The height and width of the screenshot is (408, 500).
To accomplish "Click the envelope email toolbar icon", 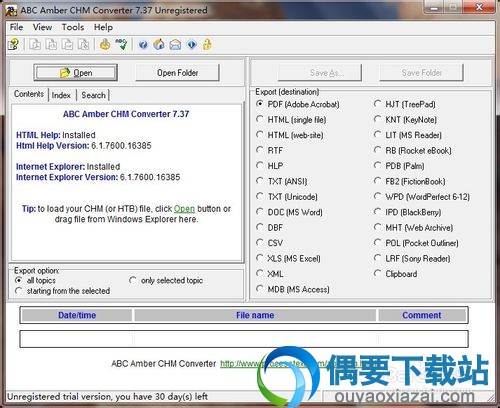I will (175, 45).
